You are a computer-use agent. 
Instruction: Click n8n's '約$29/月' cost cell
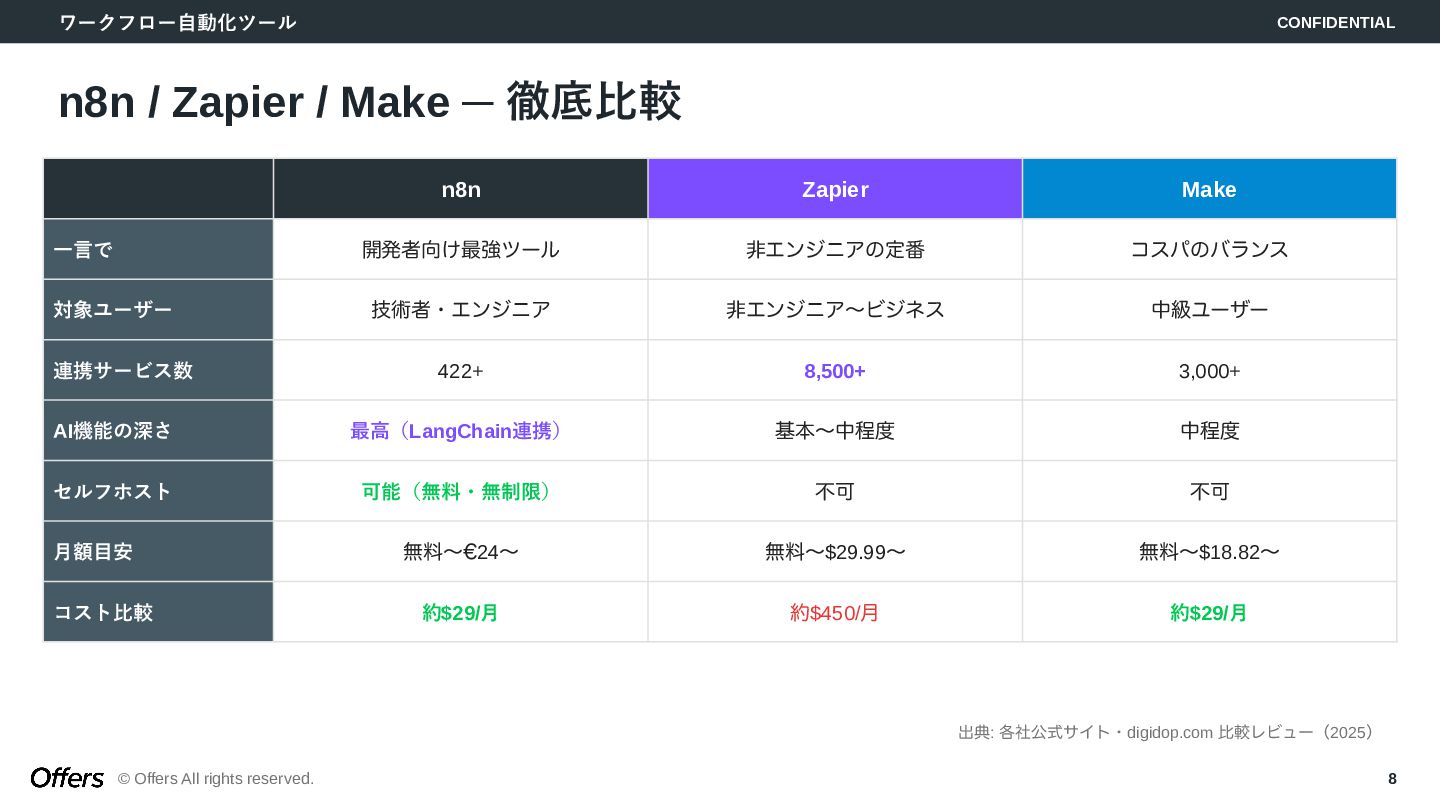pyautogui.click(x=461, y=612)
